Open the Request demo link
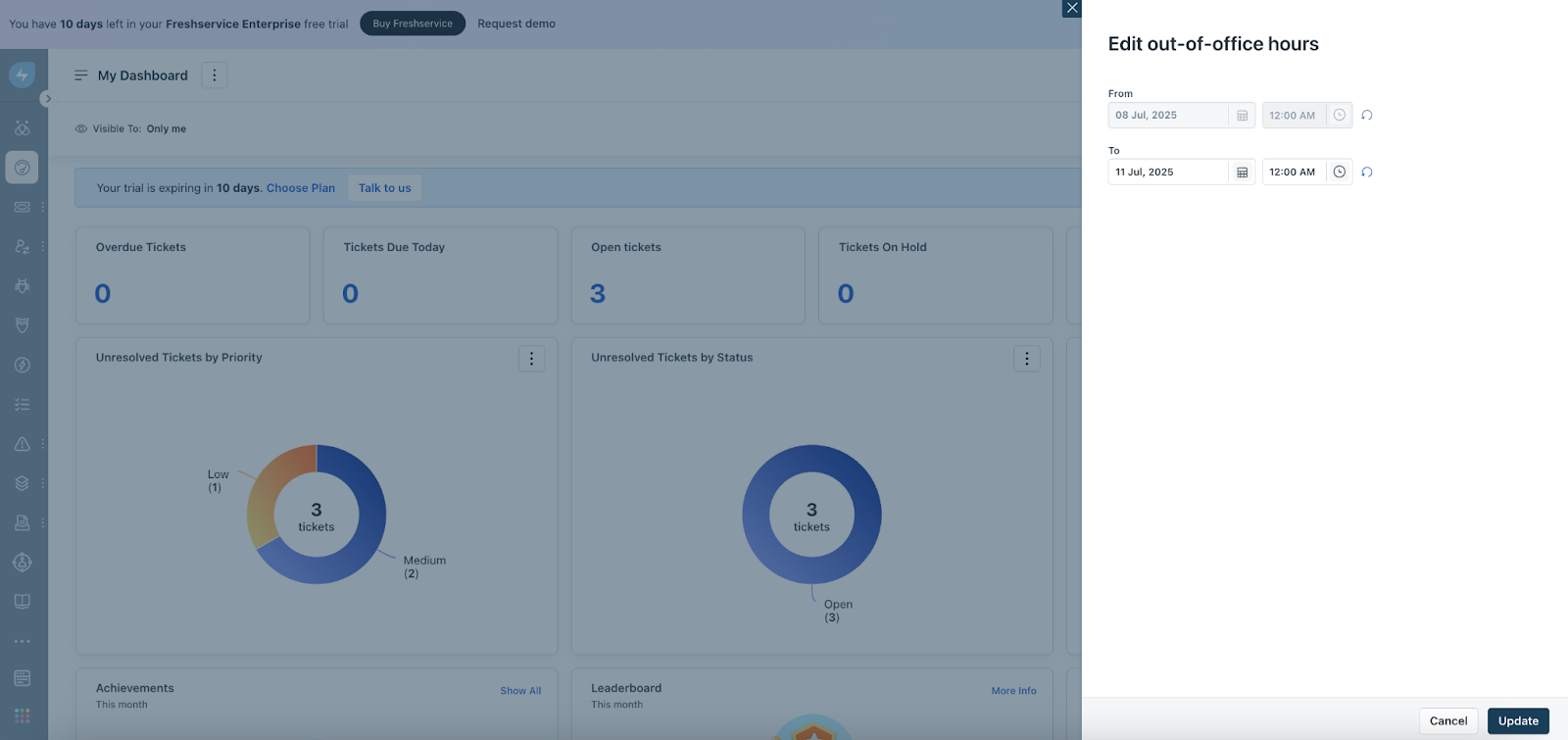 pos(516,24)
